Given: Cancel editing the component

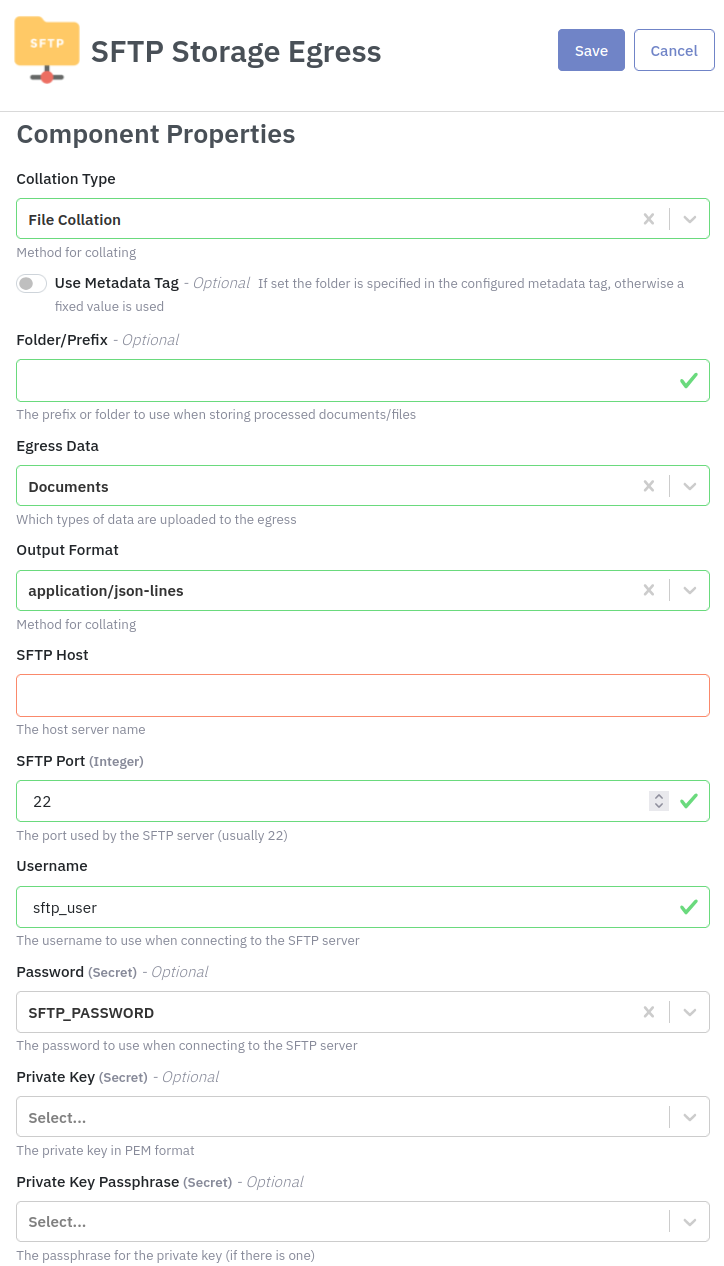Looking at the screenshot, I should tap(674, 50).
